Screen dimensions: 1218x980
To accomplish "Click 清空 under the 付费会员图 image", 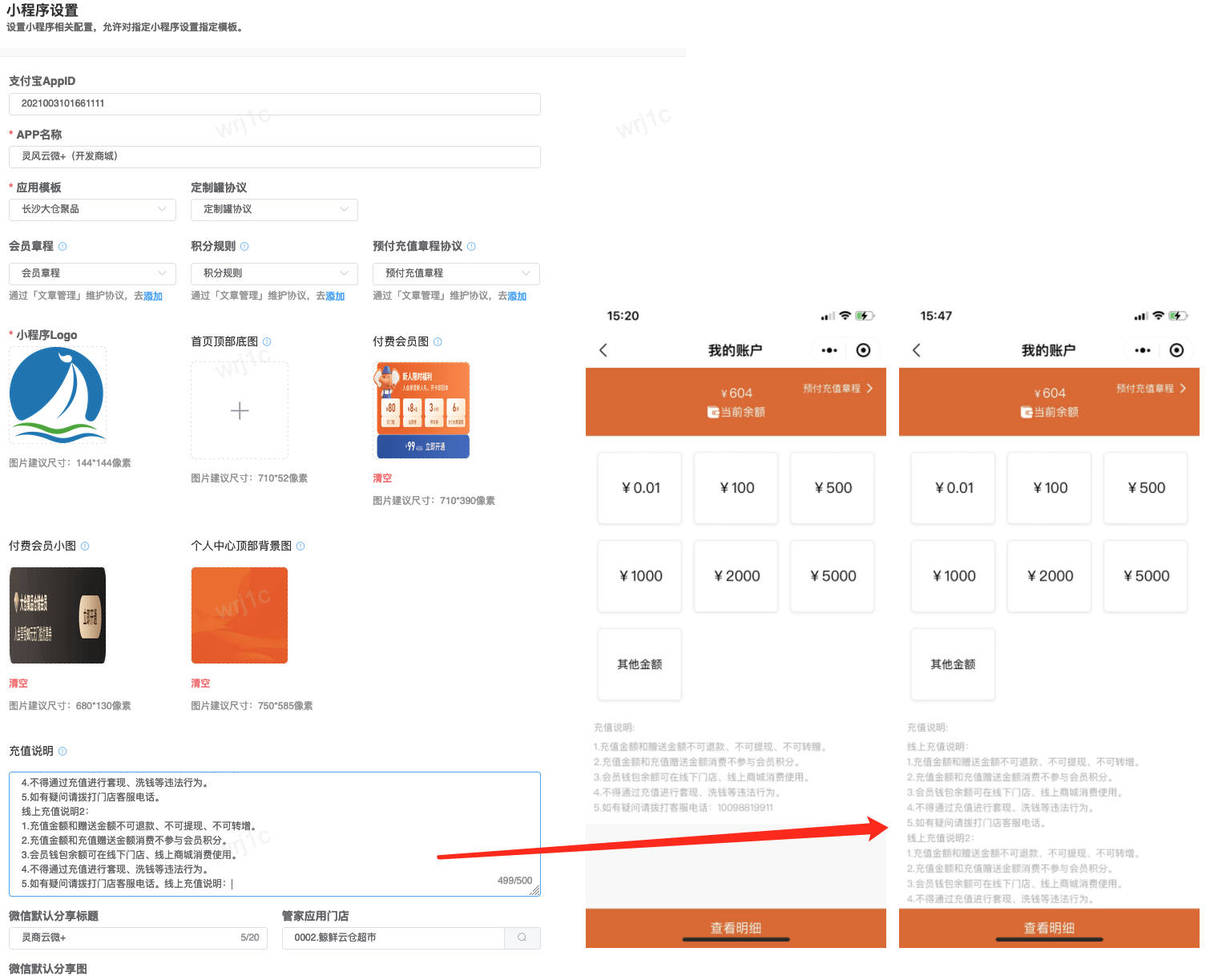I will (382, 478).
